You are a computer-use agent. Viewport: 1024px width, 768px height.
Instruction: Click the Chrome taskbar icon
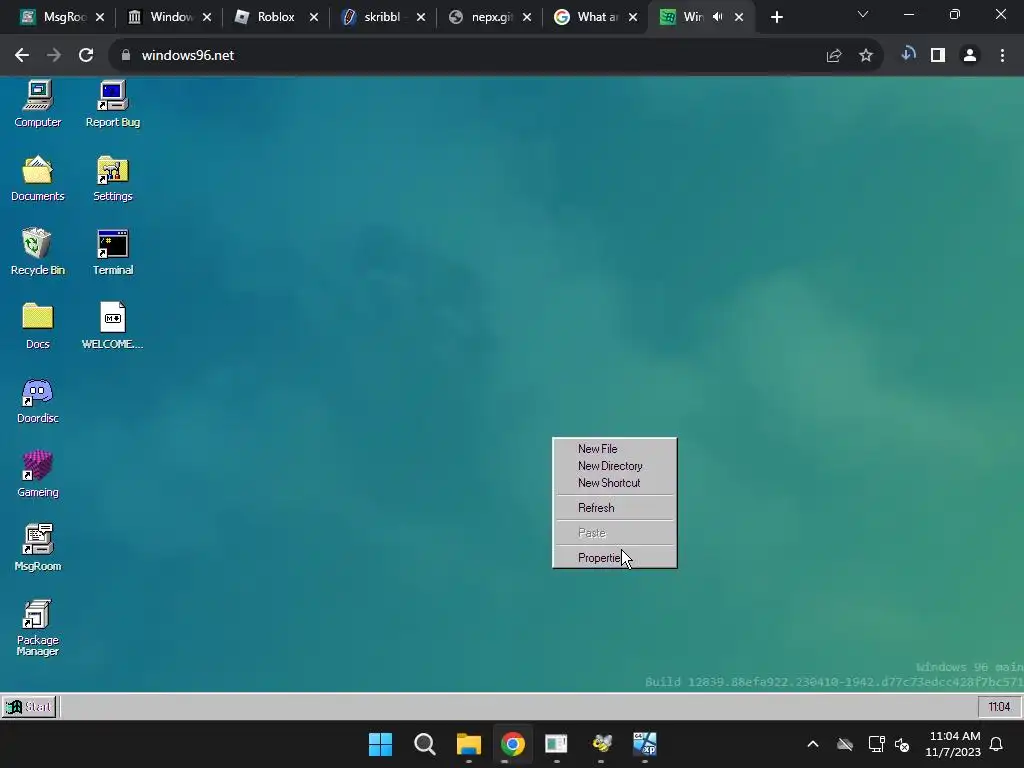click(x=513, y=744)
